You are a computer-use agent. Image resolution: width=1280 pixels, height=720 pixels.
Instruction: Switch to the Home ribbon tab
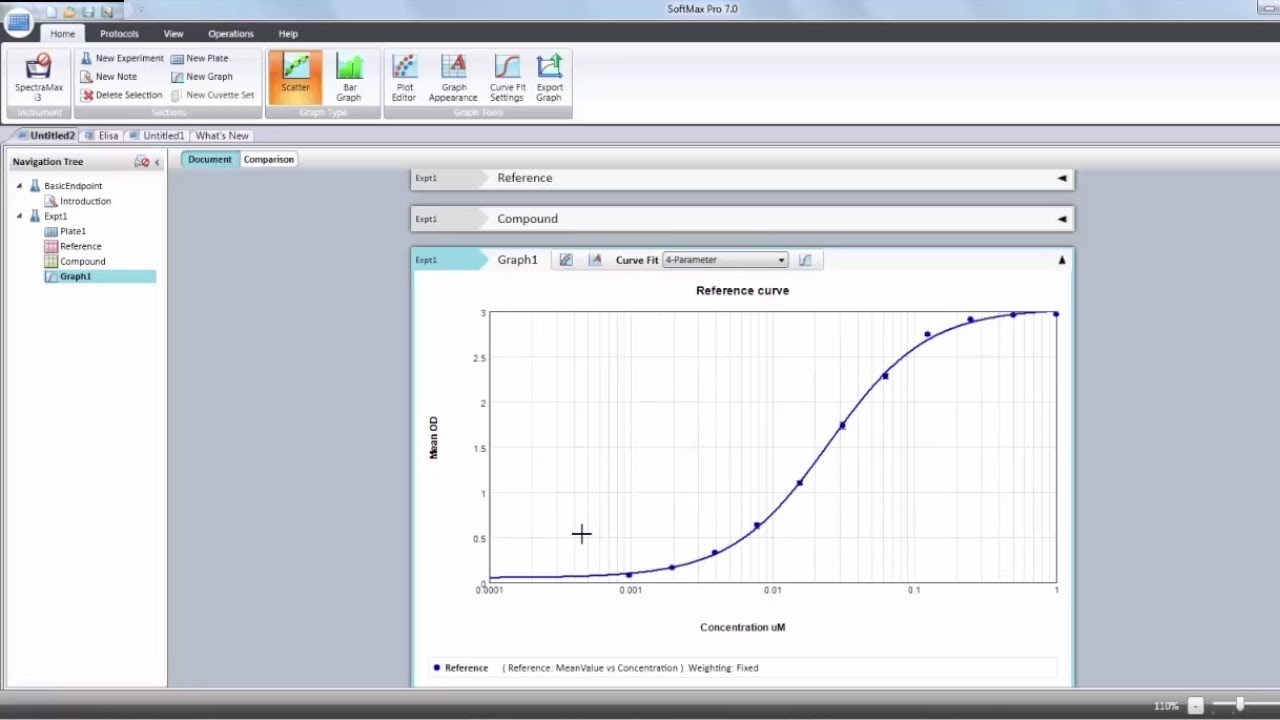click(x=62, y=34)
